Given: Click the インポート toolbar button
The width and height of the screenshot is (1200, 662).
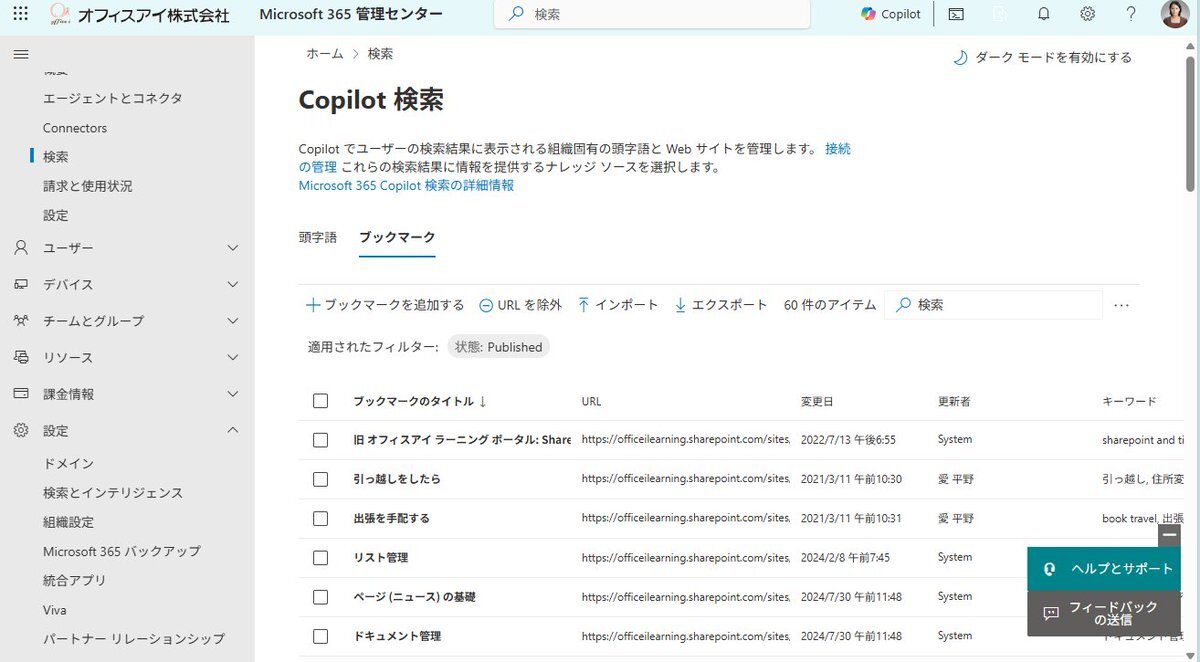Looking at the screenshot, I should (x=618, y=305).
